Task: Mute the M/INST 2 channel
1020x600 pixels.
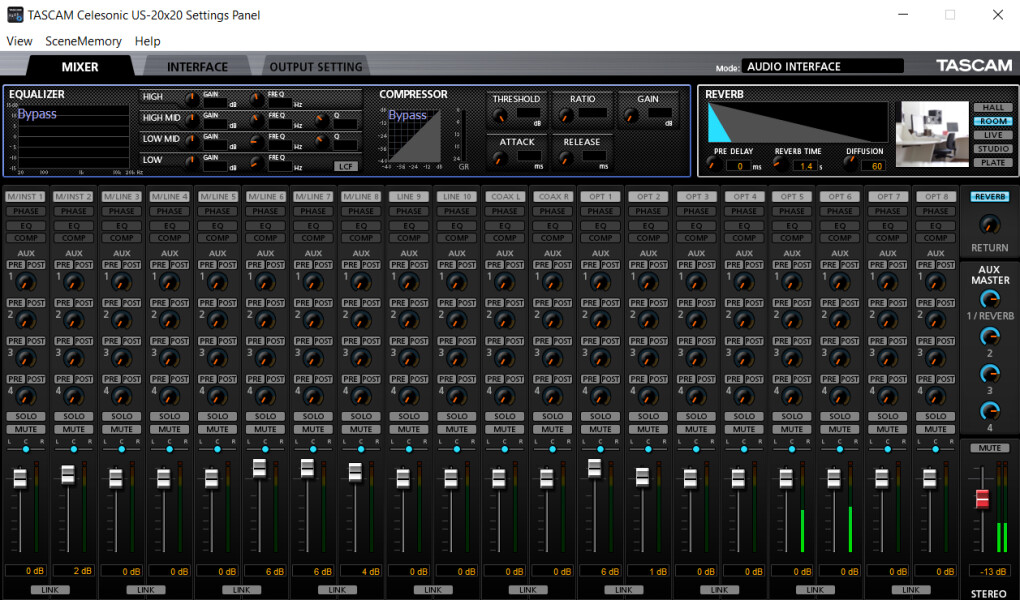Action: 73,429
